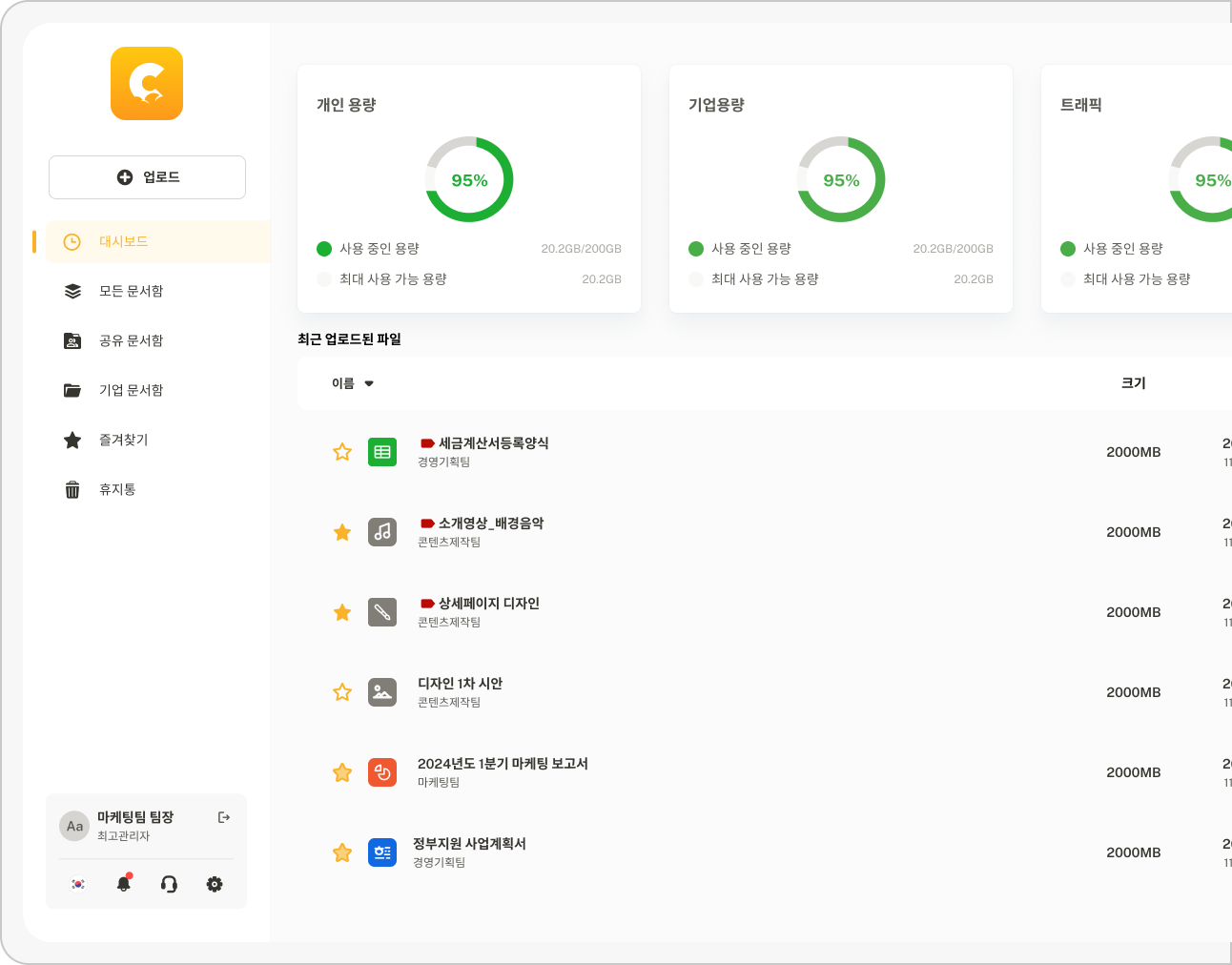Toggle favorite star for 세금계산서등록양식
Image resolution: width=1232 pixels, height=965 pixels.
tap(342, 452)
